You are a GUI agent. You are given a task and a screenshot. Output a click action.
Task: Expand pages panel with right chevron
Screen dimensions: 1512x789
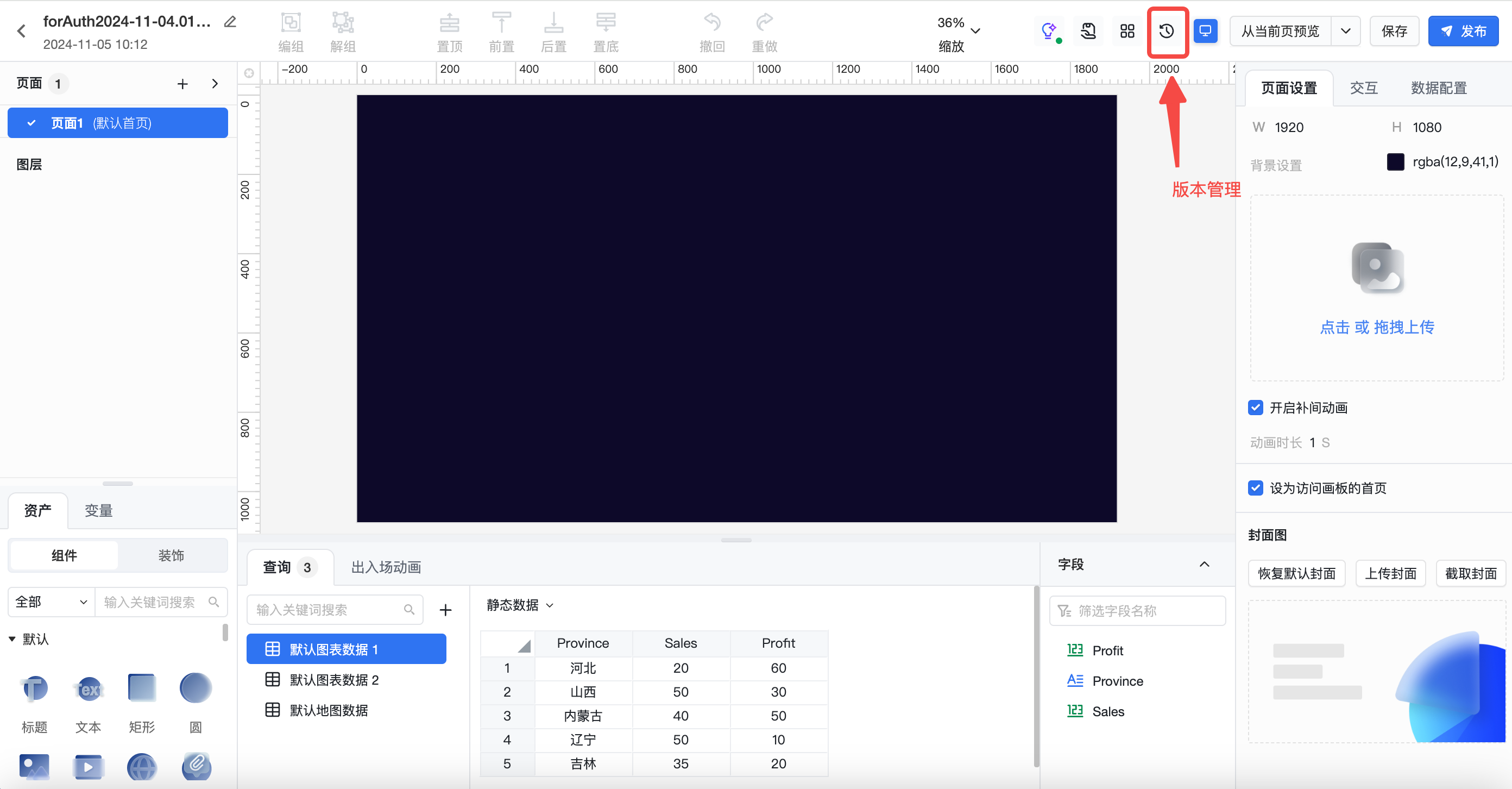point(215,84)
